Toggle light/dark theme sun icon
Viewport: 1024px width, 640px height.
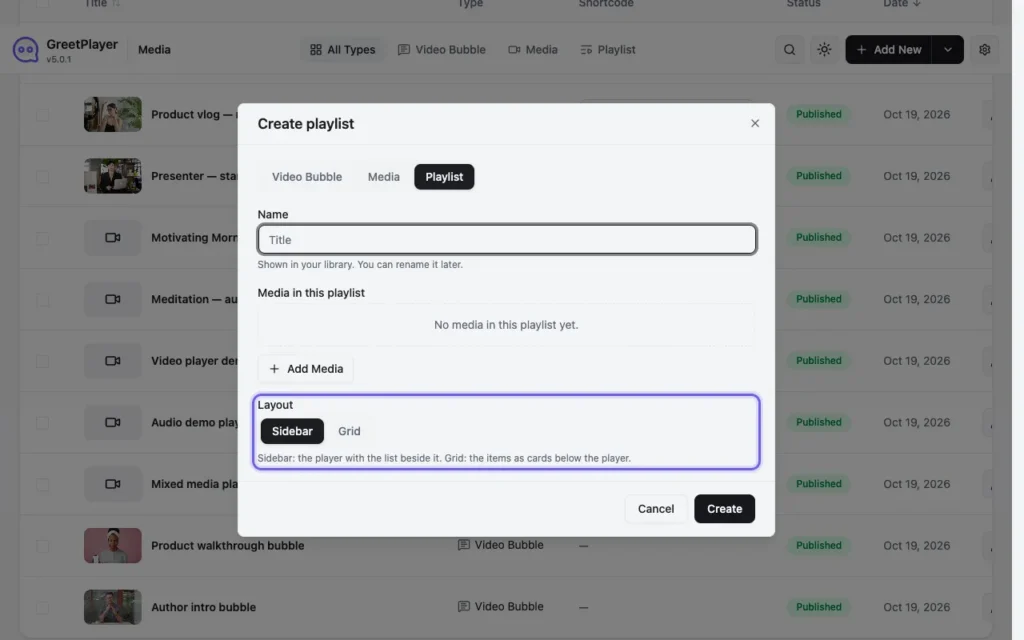pos(824,50)
